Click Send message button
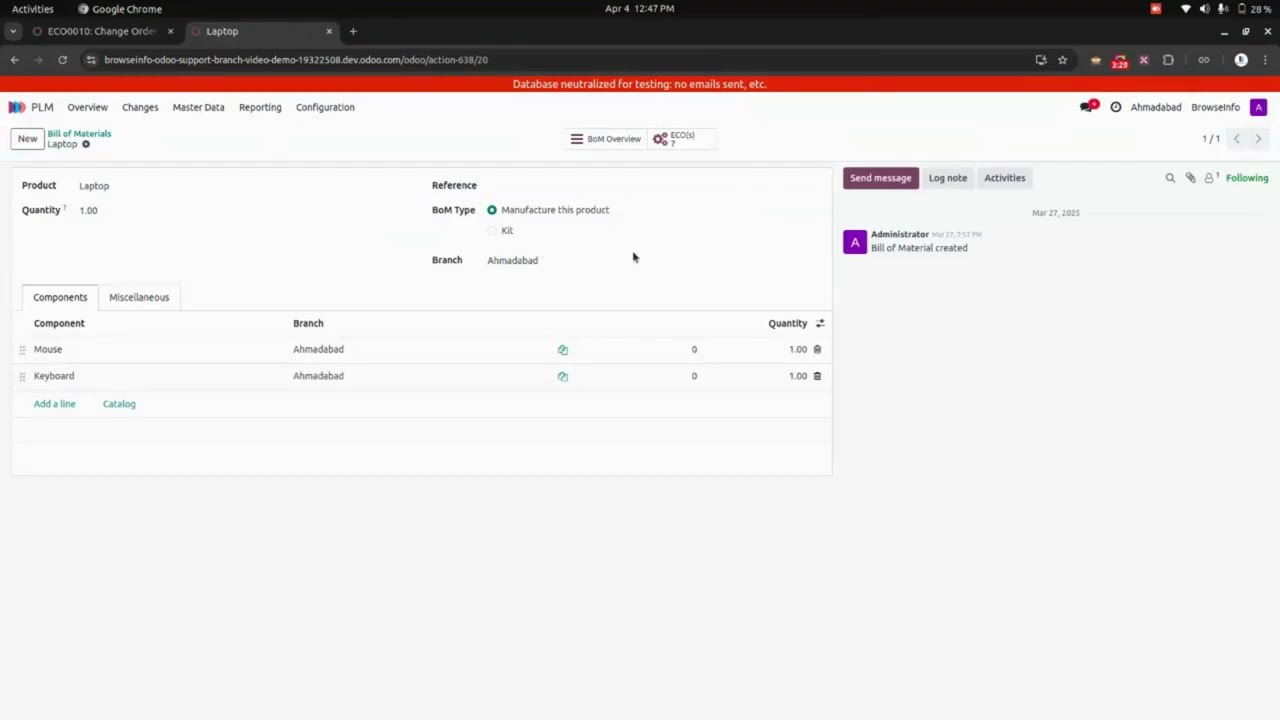This screenshot has width=1280, height=720. pyautogui.click(x=880, y=178)
